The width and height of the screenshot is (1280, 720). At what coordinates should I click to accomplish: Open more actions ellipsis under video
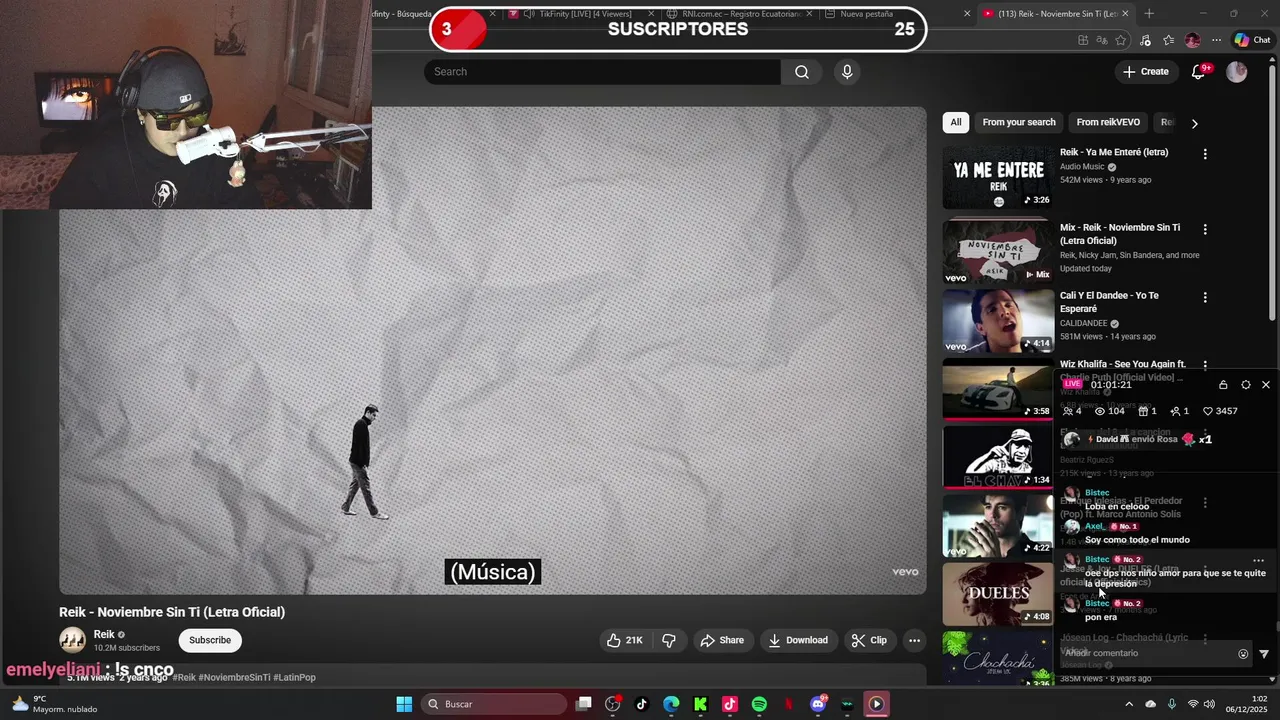[x=914, y=640]
